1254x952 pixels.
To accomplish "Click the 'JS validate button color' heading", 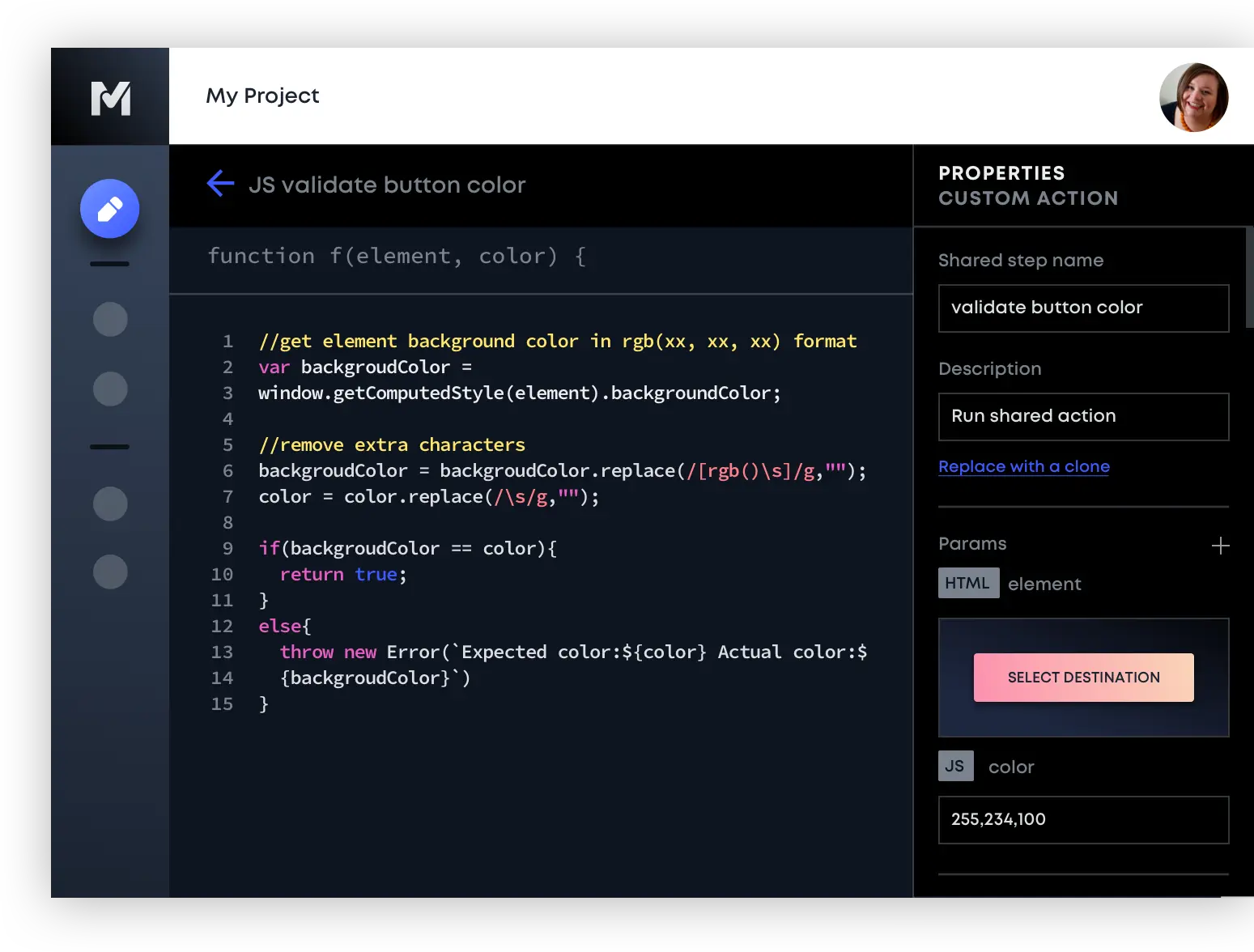I will [387, 185].
